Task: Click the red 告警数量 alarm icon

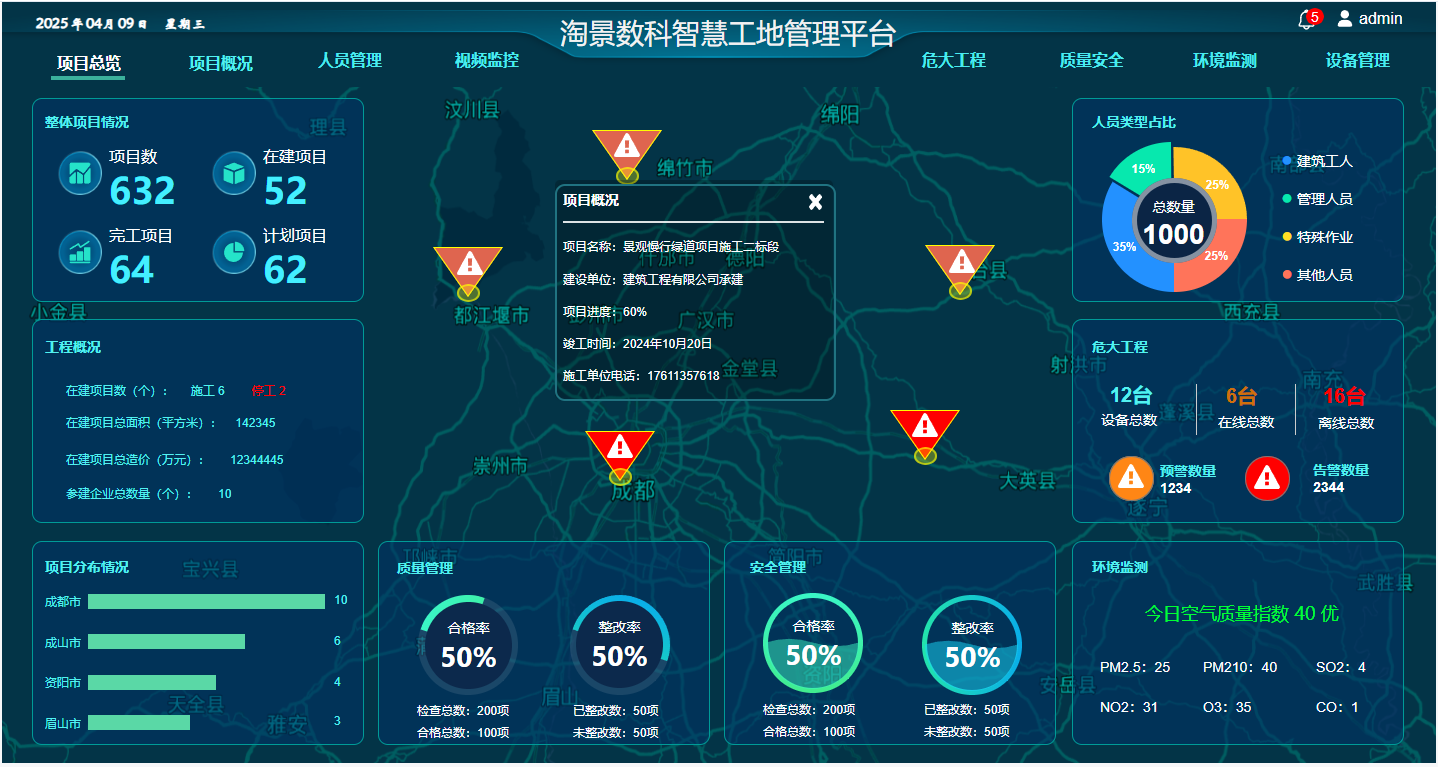Action: (1267, 478)
